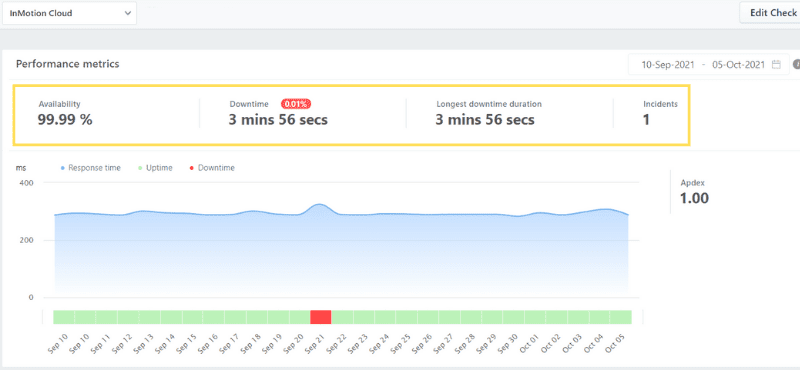The image size is (800, 370).
Task: Click the Performance metrics heading
Action: [x=68, y=64]
